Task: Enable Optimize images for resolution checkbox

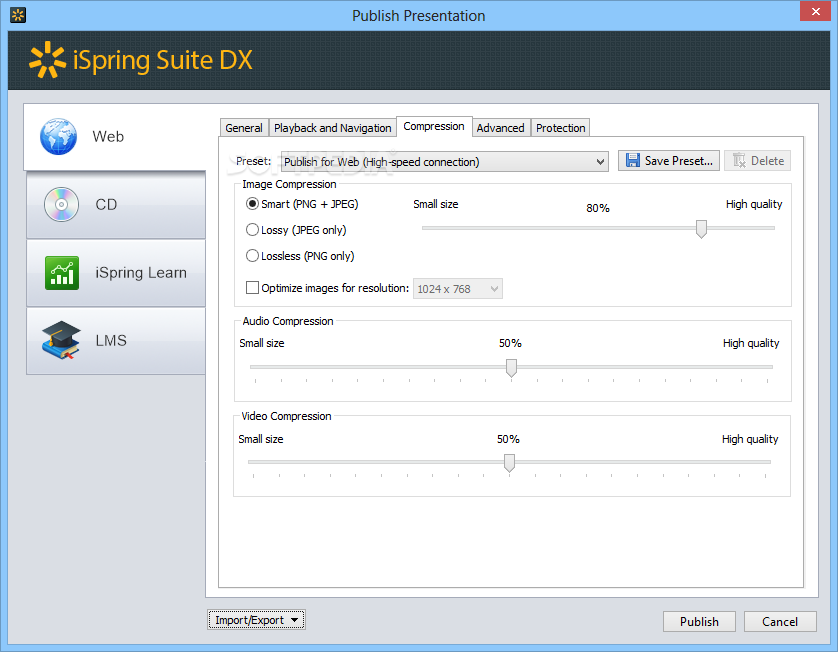Action: click(x=252, y=288)
